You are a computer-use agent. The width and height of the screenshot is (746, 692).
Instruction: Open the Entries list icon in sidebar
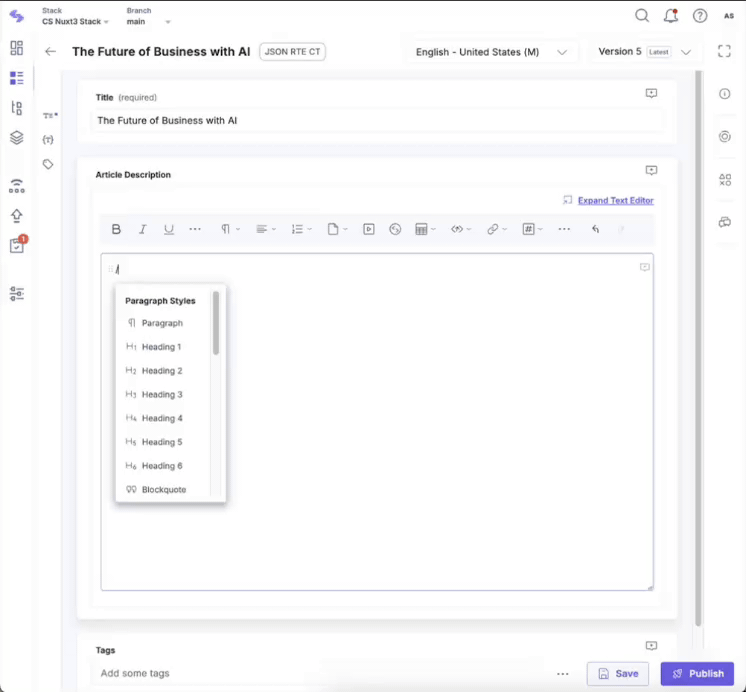[17, 78]
